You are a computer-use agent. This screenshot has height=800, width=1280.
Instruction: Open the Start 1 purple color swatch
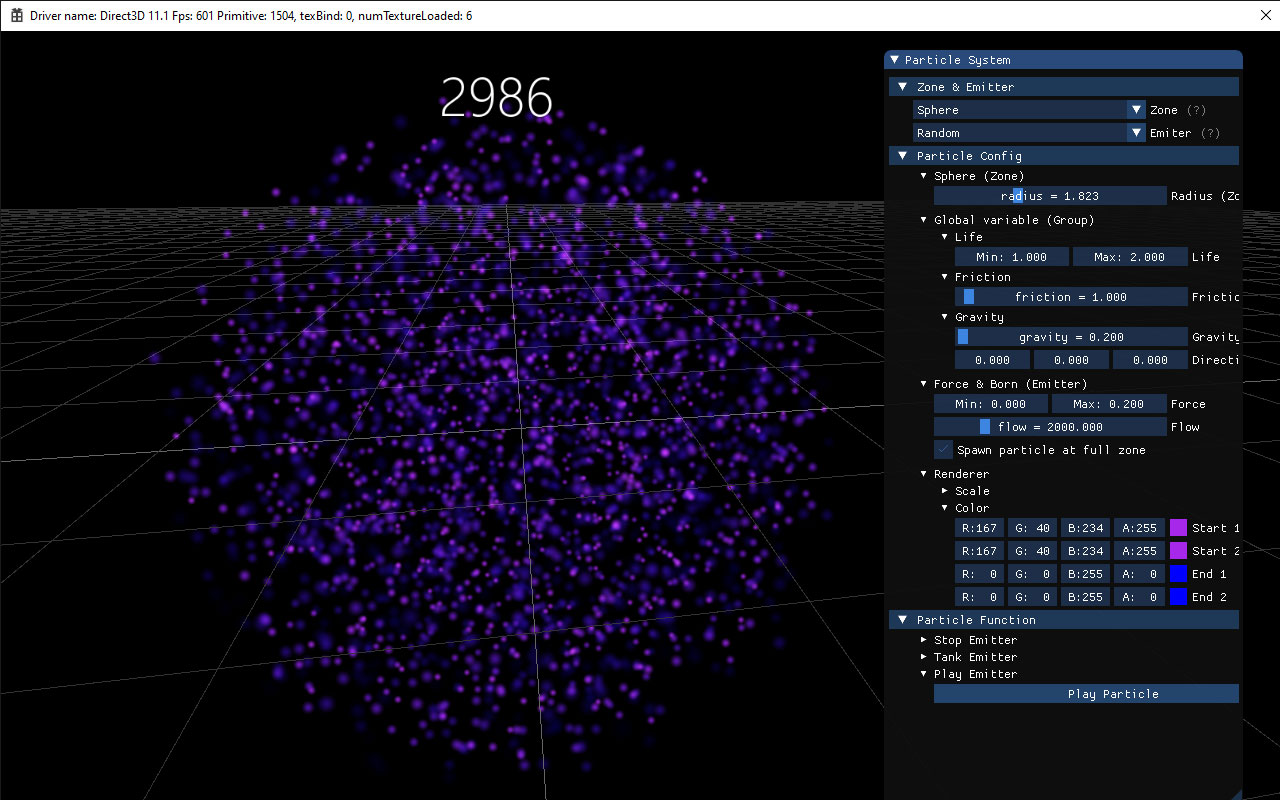coord(1178,528)
